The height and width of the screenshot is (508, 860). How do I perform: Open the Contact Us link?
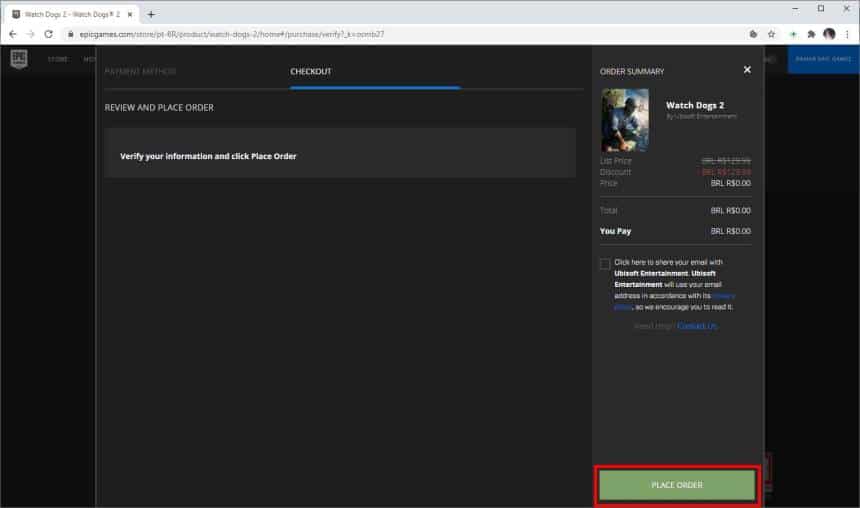coord(697,326)
